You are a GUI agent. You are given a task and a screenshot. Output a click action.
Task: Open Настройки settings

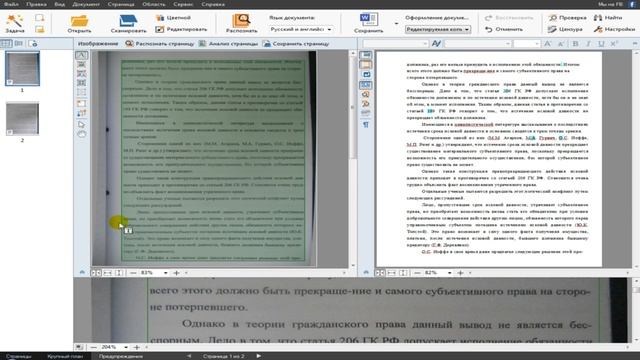coord(614,29)
